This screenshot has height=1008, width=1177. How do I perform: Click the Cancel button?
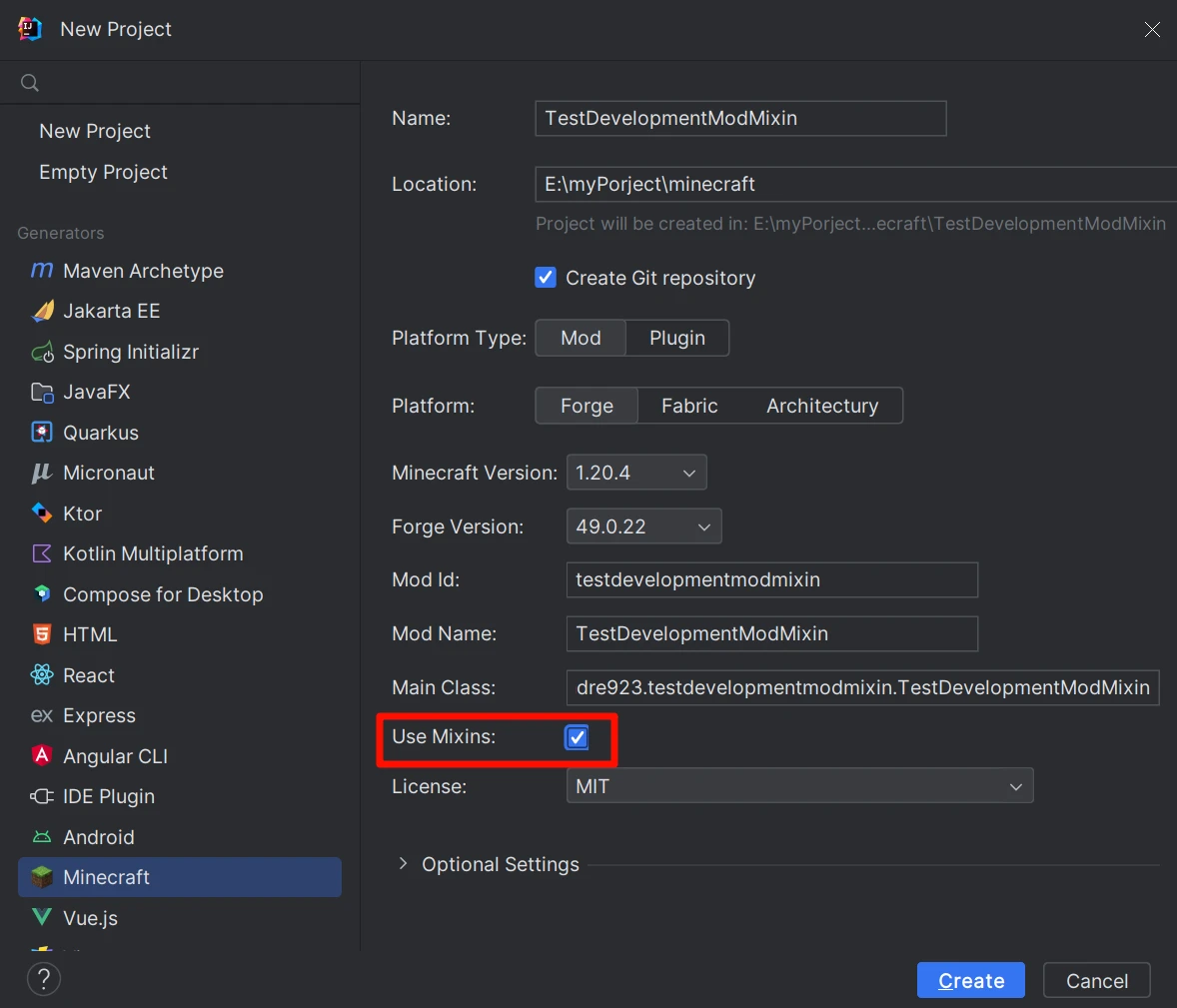(1096, 981)
